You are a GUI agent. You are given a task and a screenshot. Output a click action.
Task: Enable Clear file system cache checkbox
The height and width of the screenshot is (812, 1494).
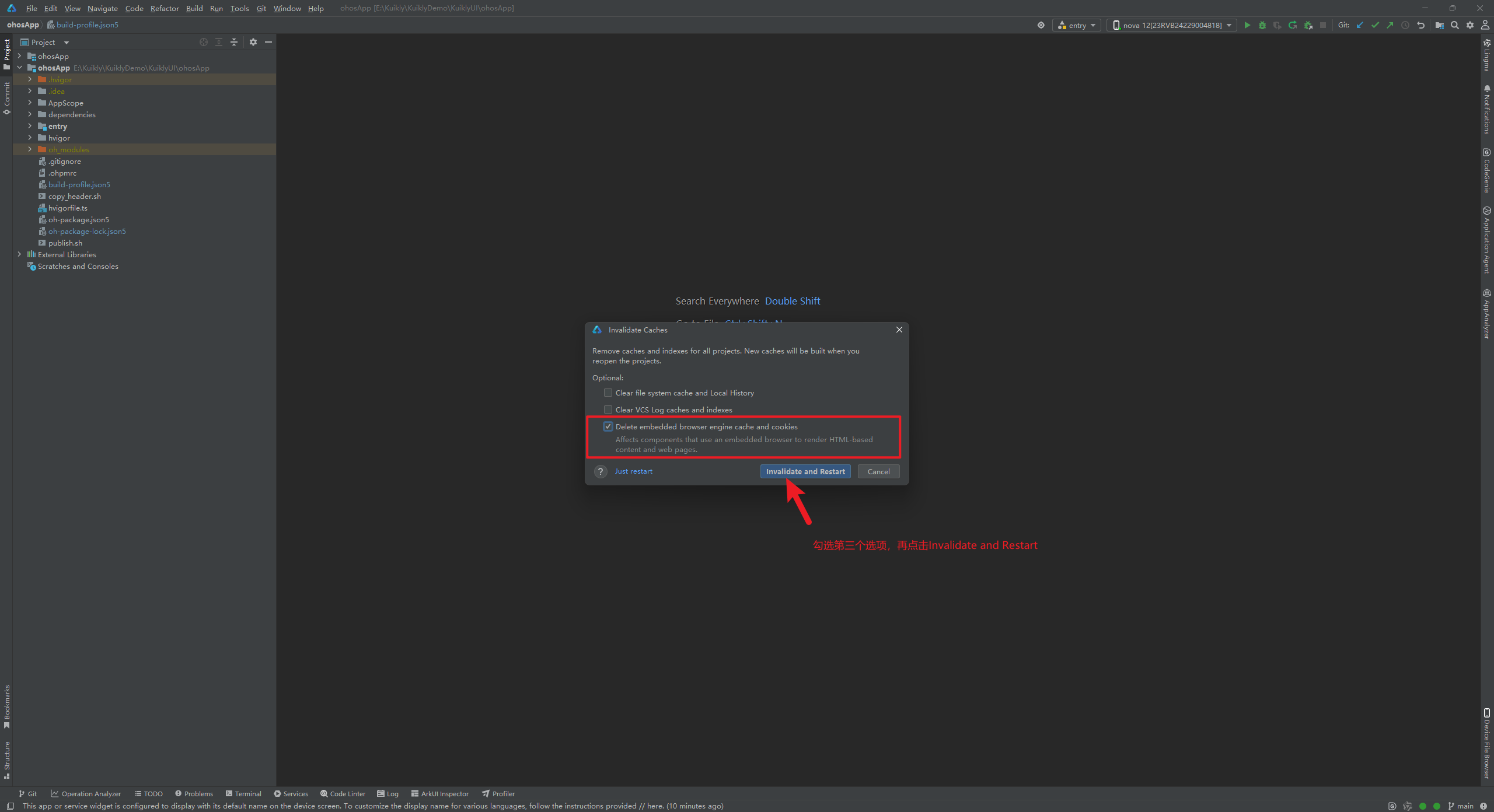608,393
